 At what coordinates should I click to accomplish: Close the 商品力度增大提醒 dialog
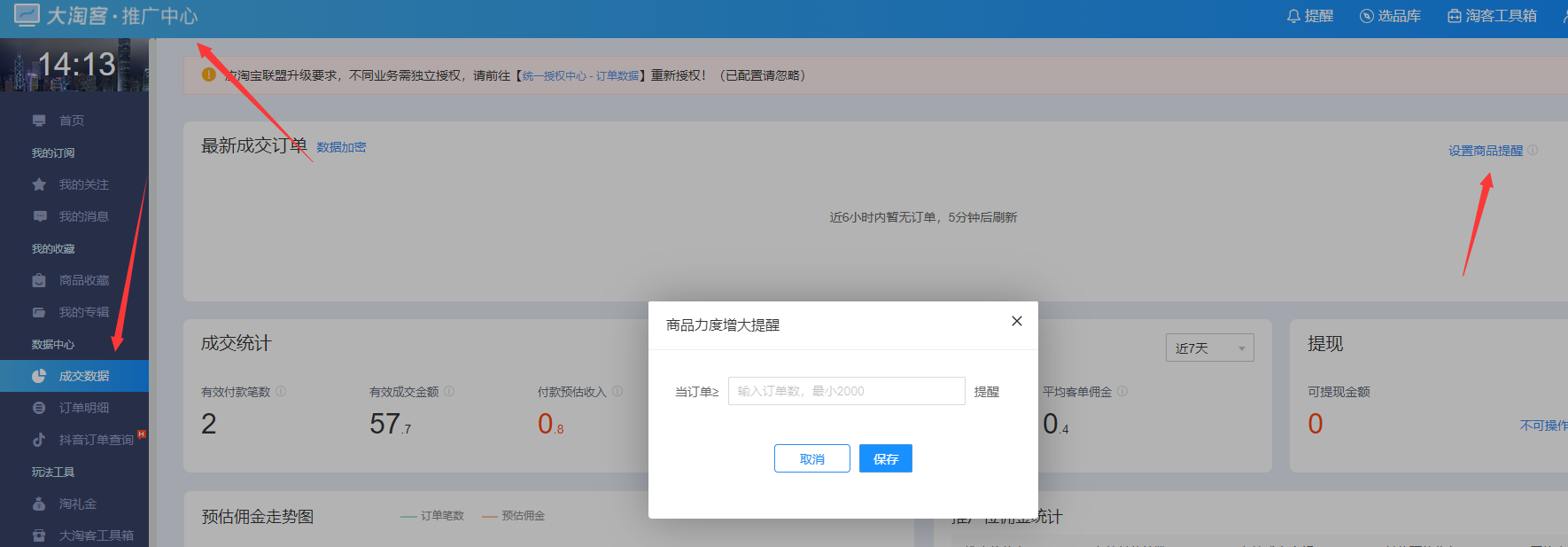[x=1017, y=321]
